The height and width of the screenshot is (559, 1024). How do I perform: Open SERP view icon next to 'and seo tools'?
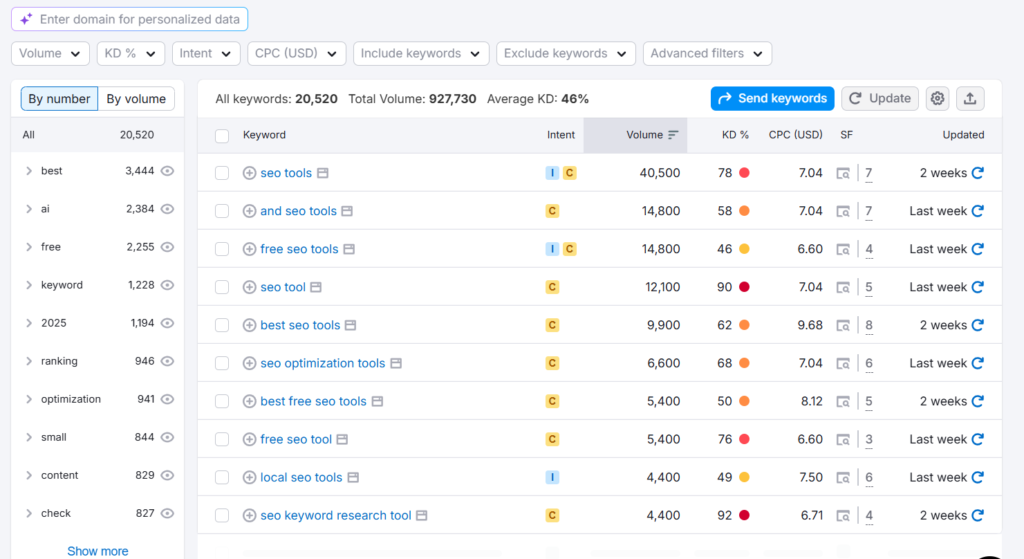(347, 211)
